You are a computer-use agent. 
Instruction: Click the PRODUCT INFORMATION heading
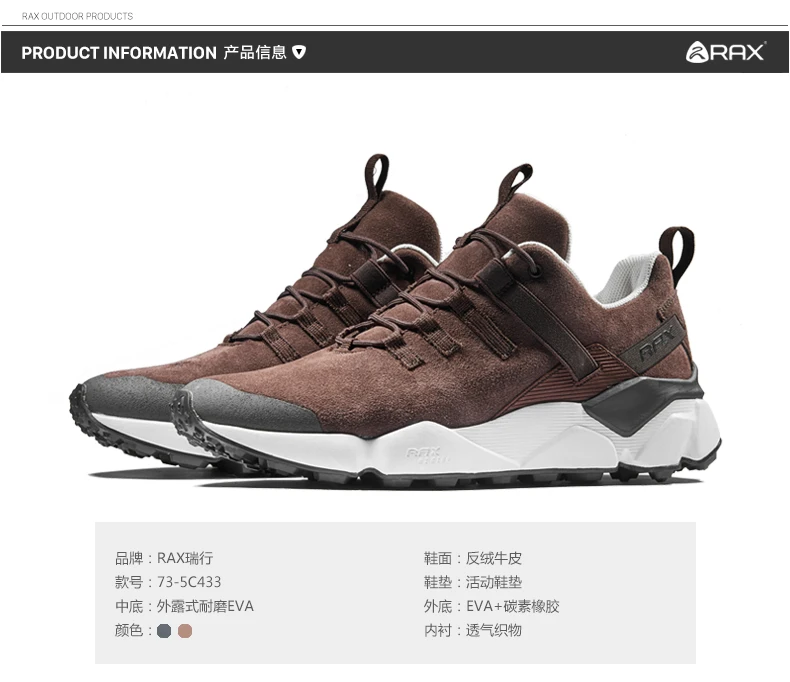(119, 53)
